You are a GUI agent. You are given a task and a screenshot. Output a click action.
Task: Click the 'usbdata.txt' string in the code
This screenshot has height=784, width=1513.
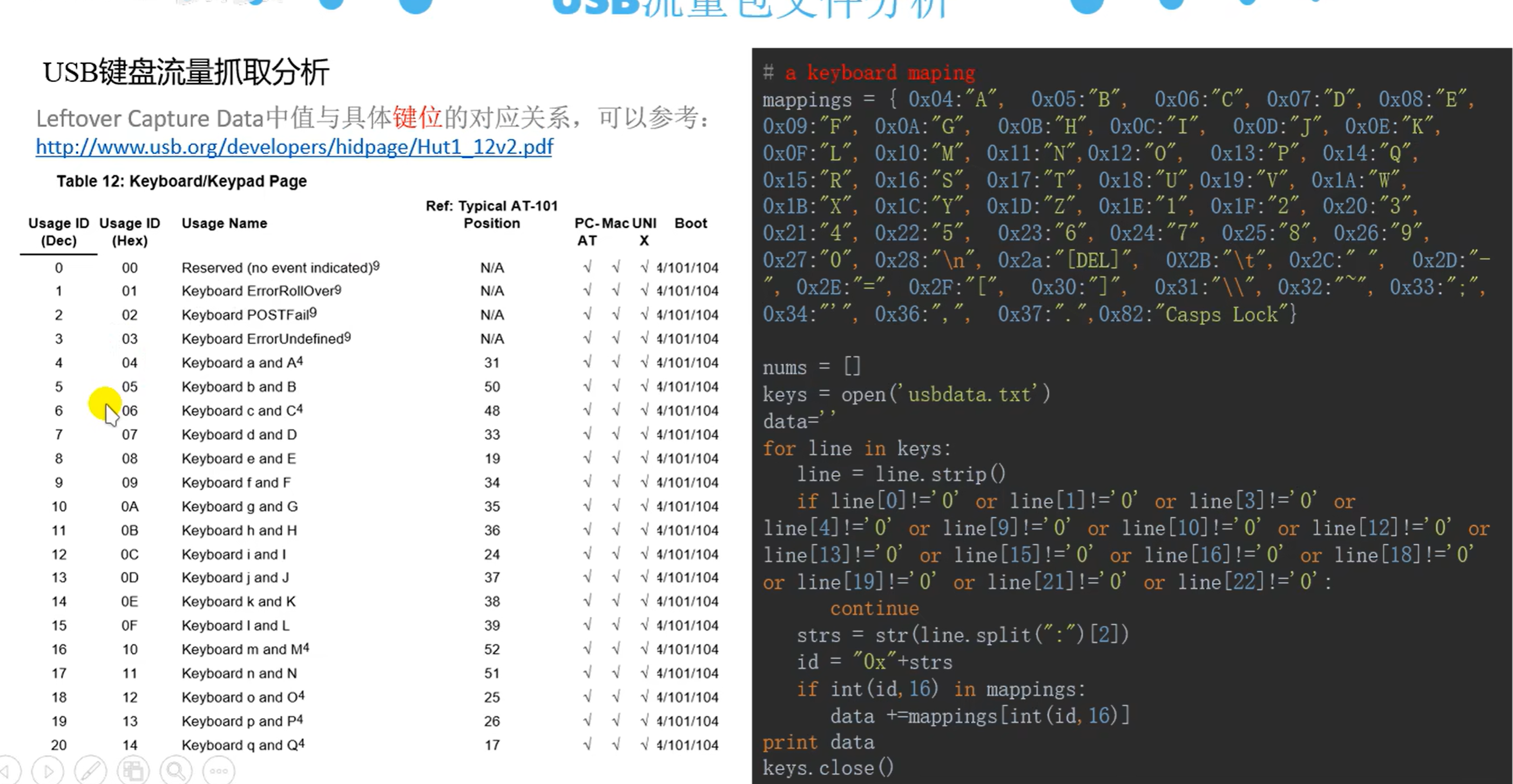pos(969,394)
